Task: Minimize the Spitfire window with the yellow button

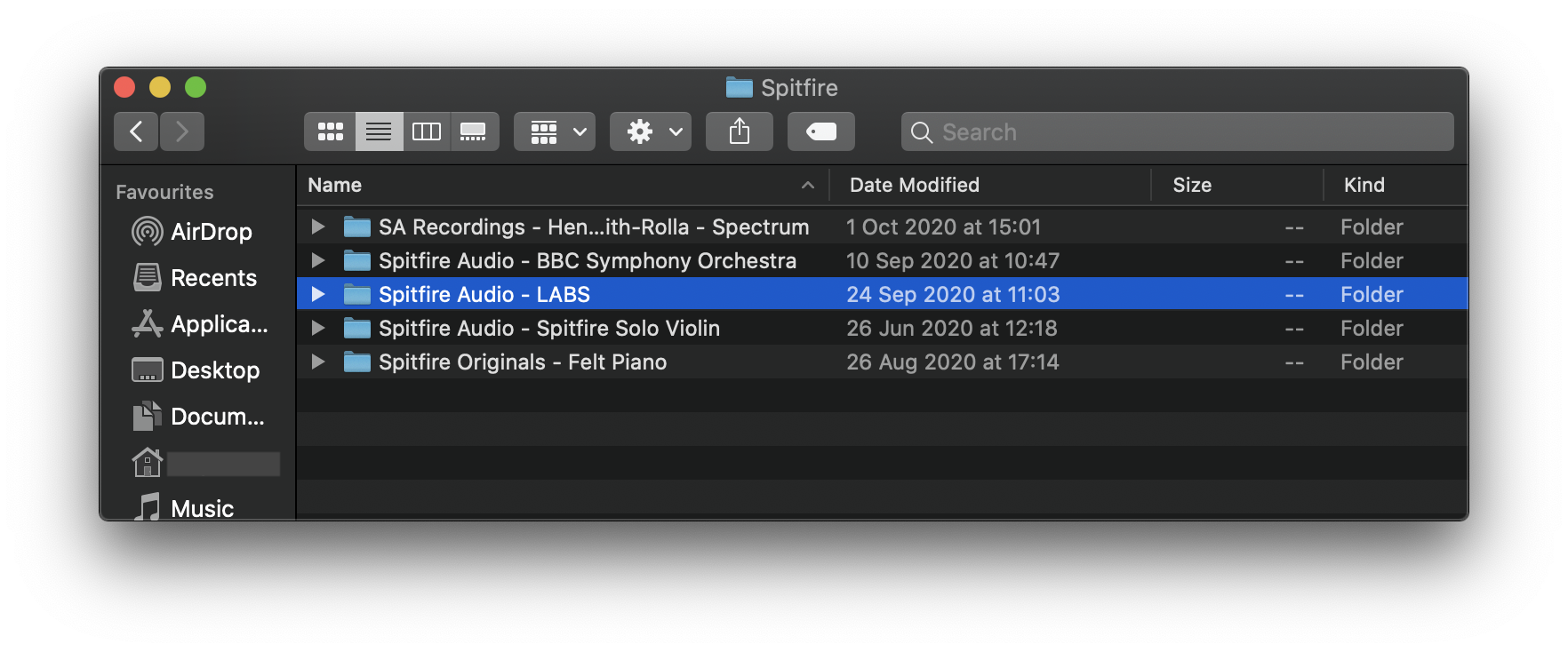Action: point(160,87)
